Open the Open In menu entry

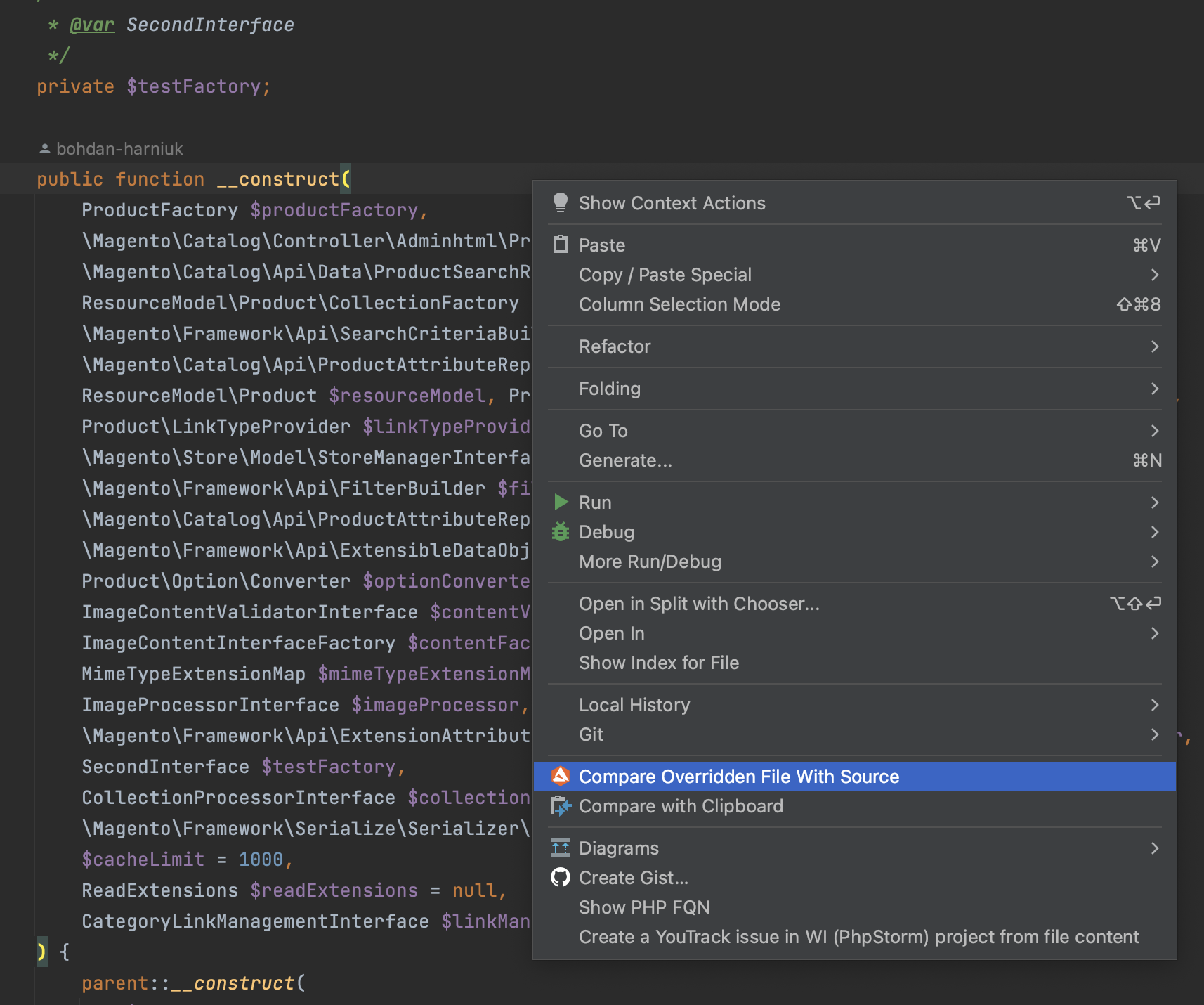click(854, 633)
